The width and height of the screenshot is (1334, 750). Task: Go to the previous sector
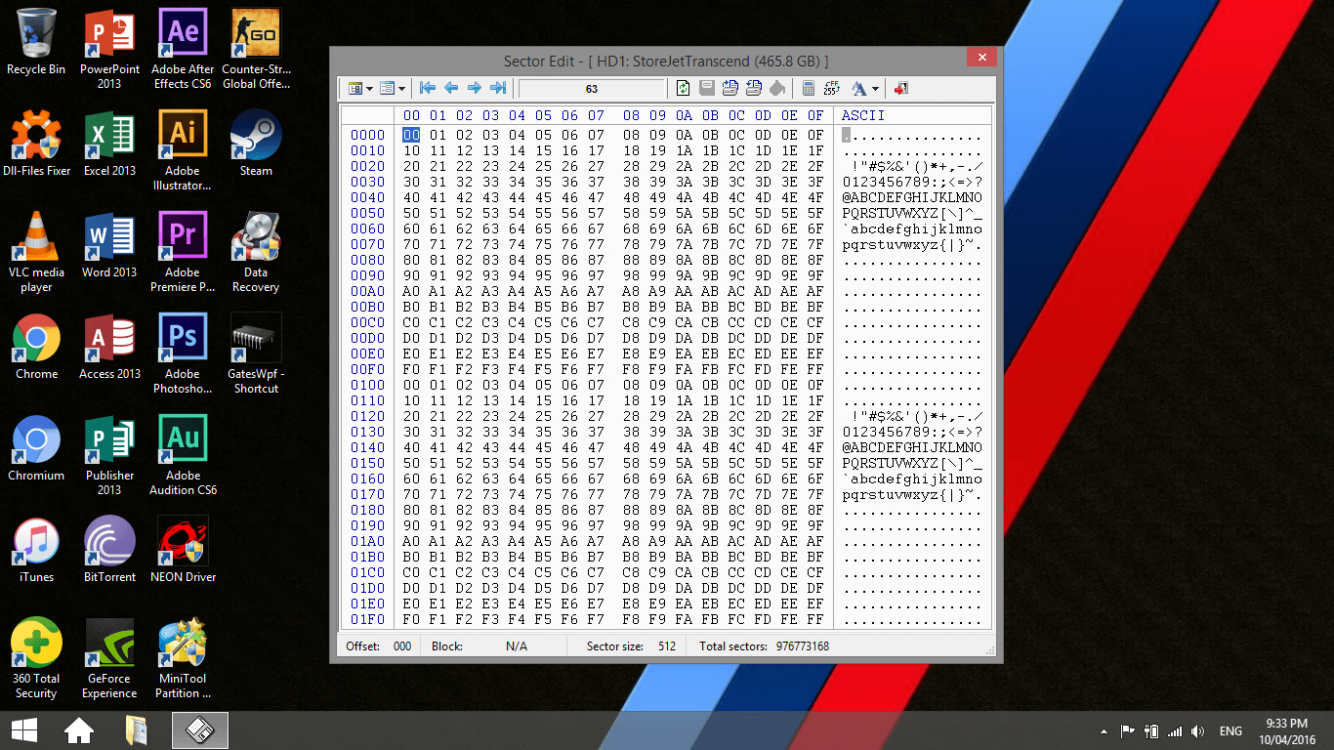point(451,88)
